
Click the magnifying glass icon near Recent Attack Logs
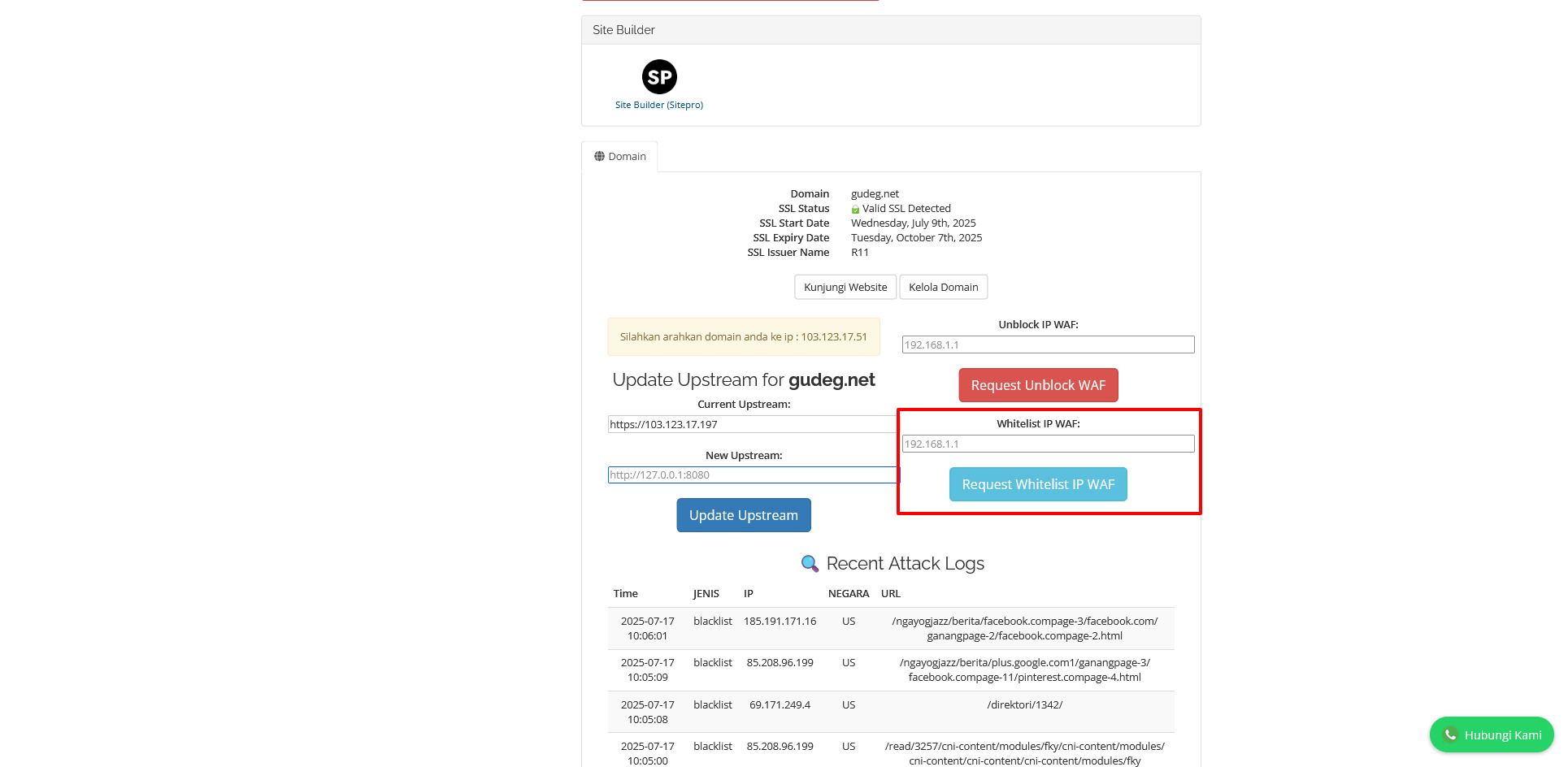point(809,563)
